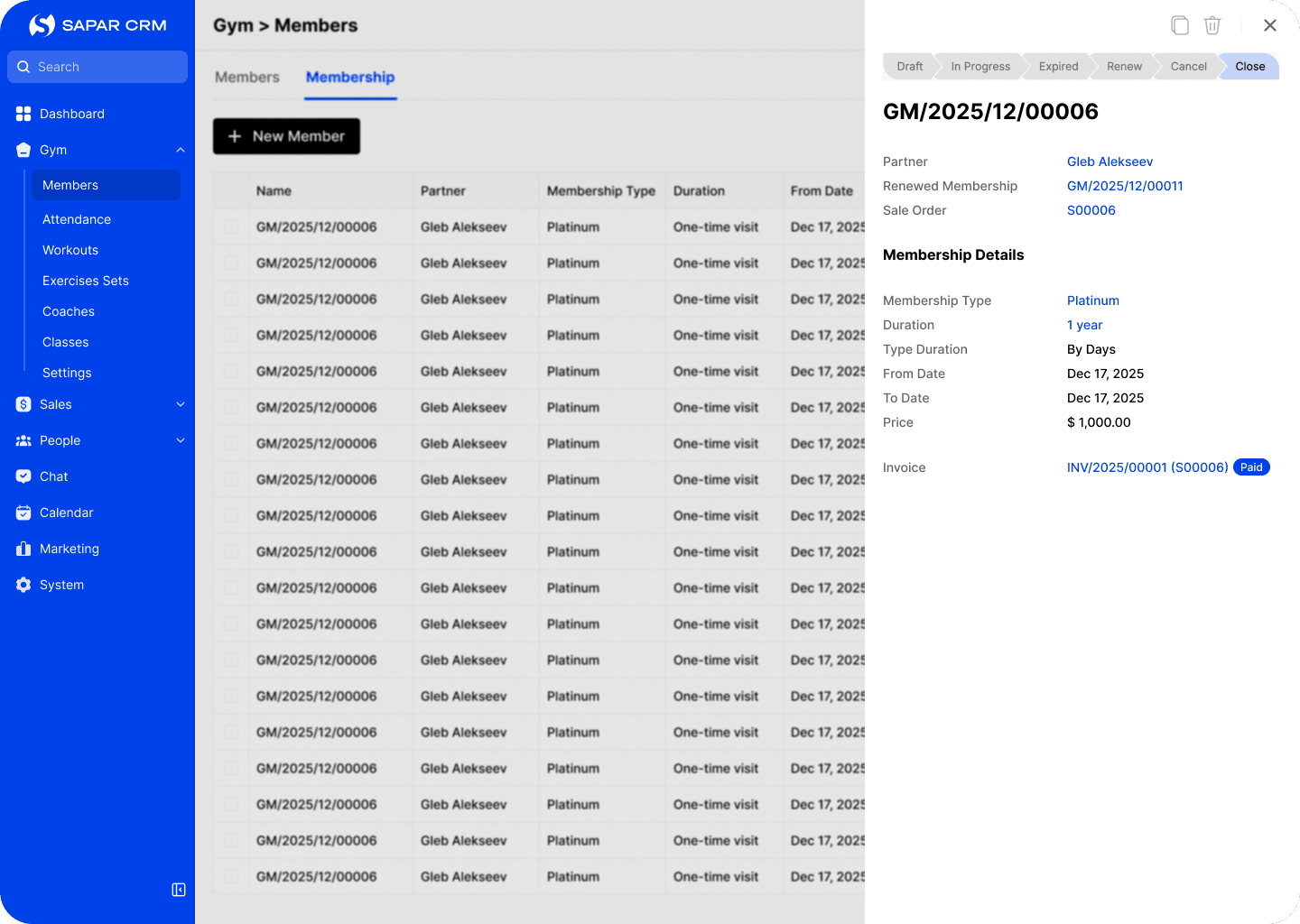
Task: Select the second membership row checkbox
Action: 231,263
